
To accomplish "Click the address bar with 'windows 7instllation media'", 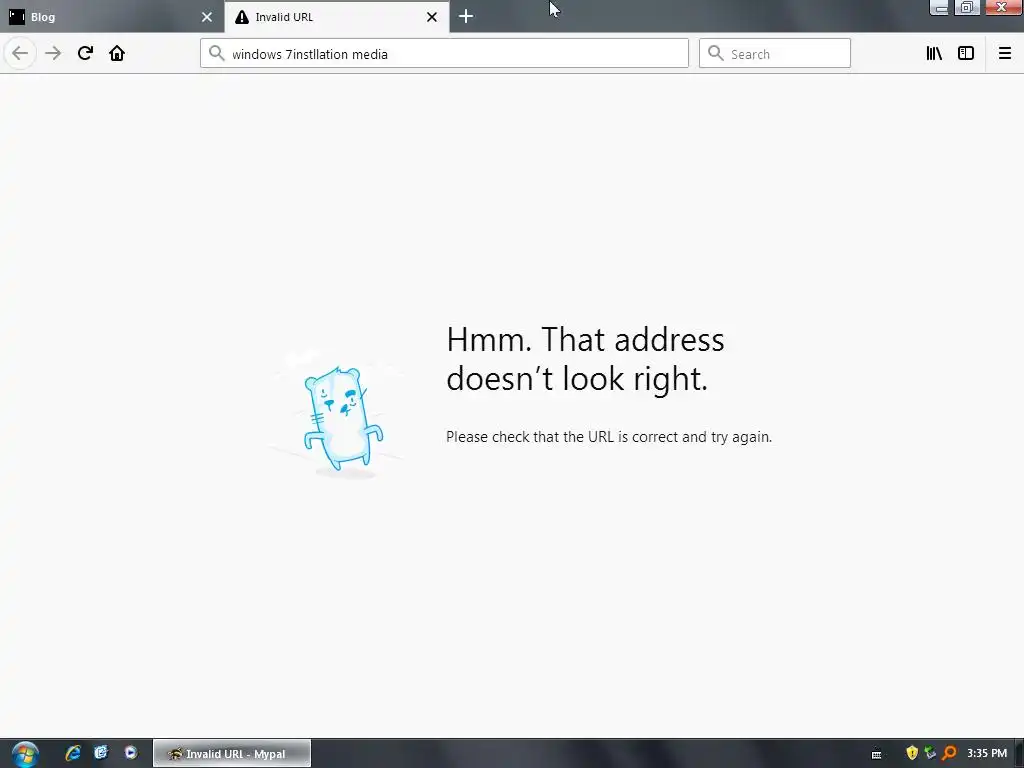I will coord(444,54).
